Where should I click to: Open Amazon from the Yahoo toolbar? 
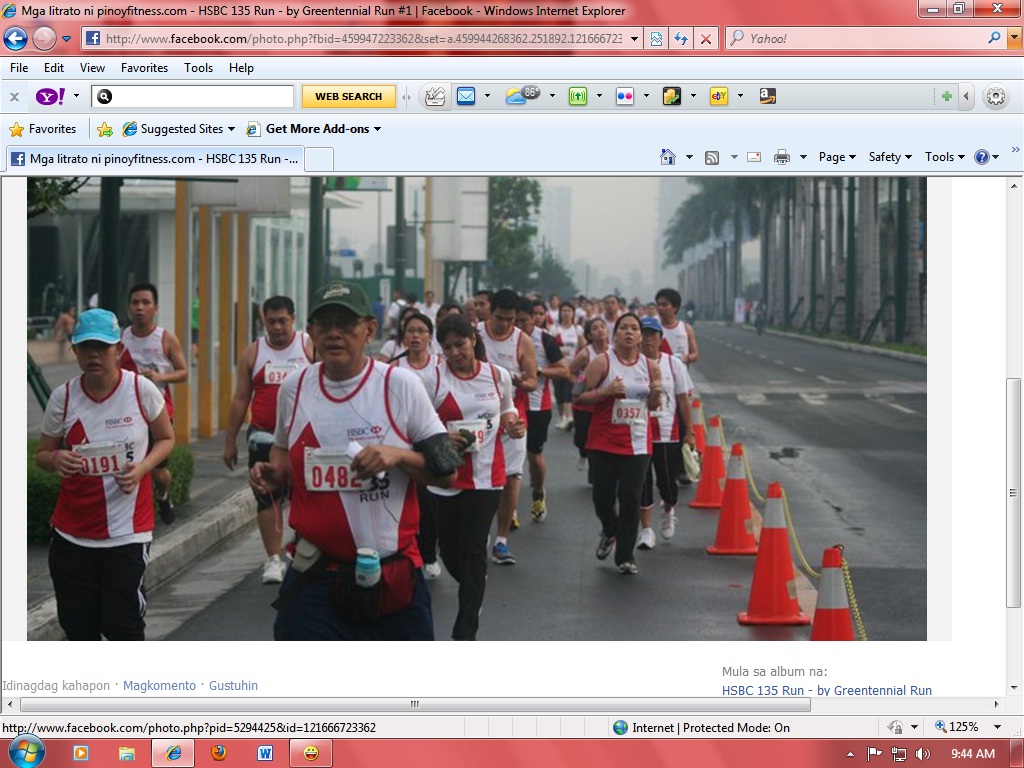coord(765,96)
